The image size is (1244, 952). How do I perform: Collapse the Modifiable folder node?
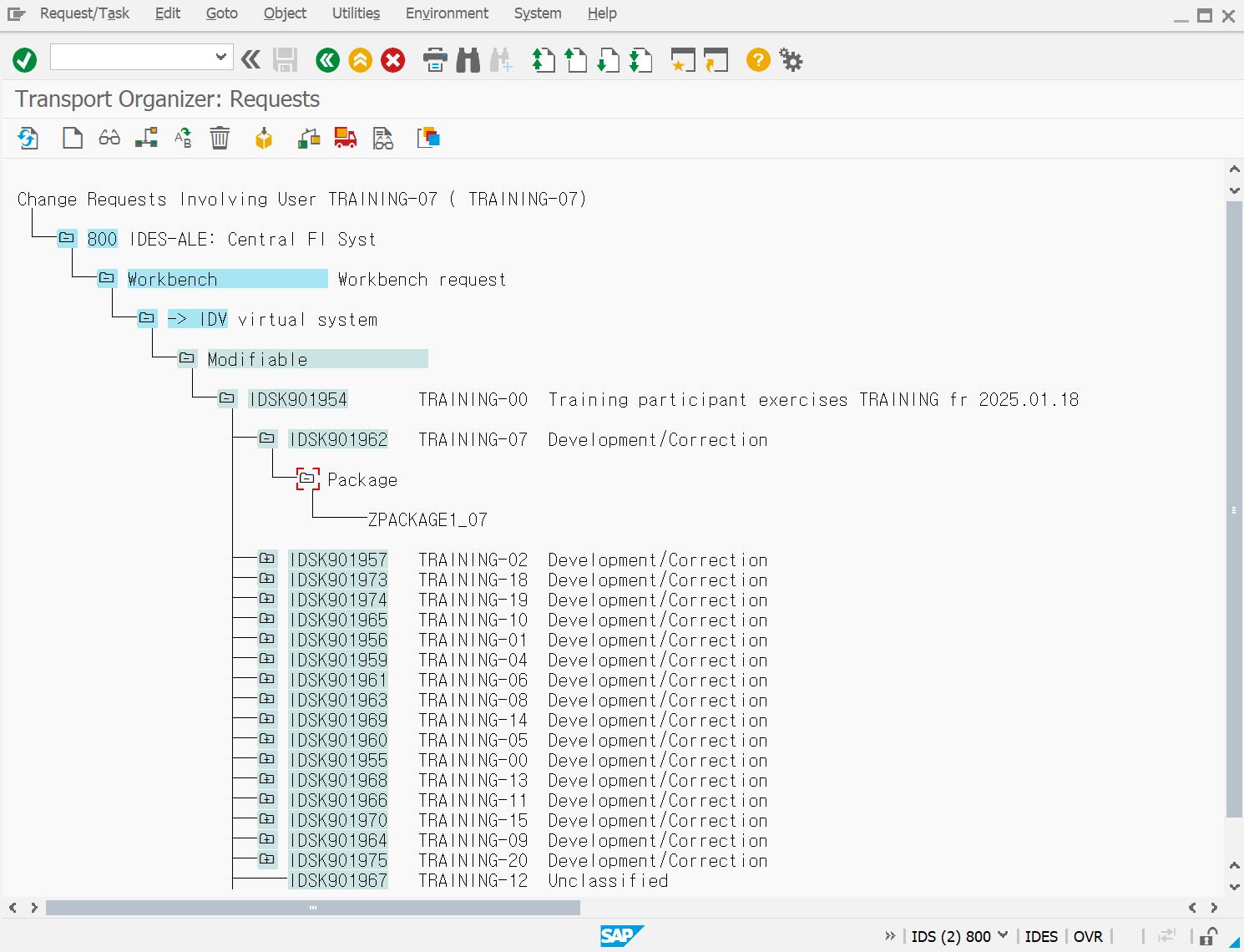click(x=187, y=358)
